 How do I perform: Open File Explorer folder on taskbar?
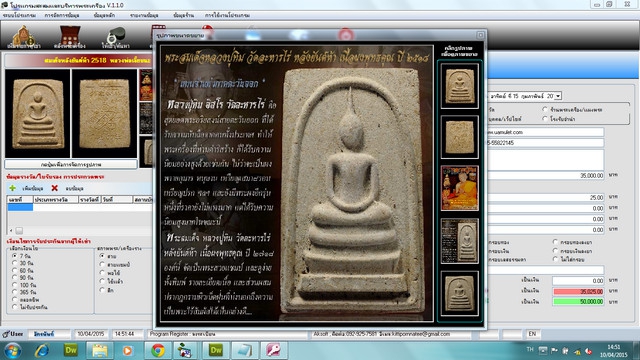tap(100, 351)
